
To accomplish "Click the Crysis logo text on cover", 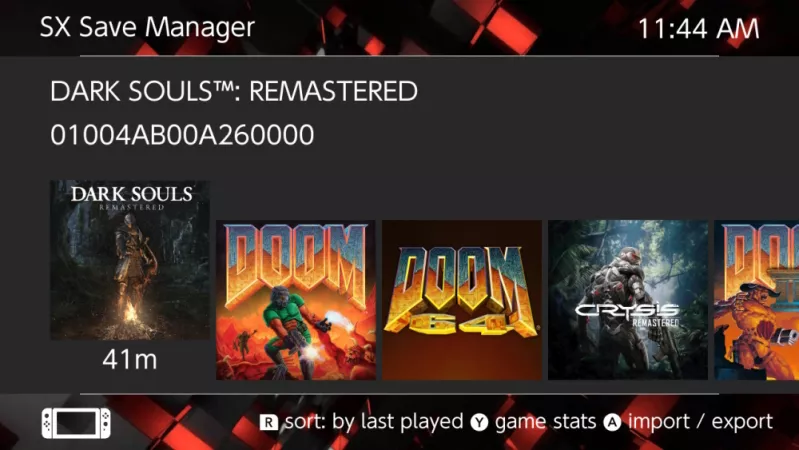I will pyautogui.click(x=627, y=315).
